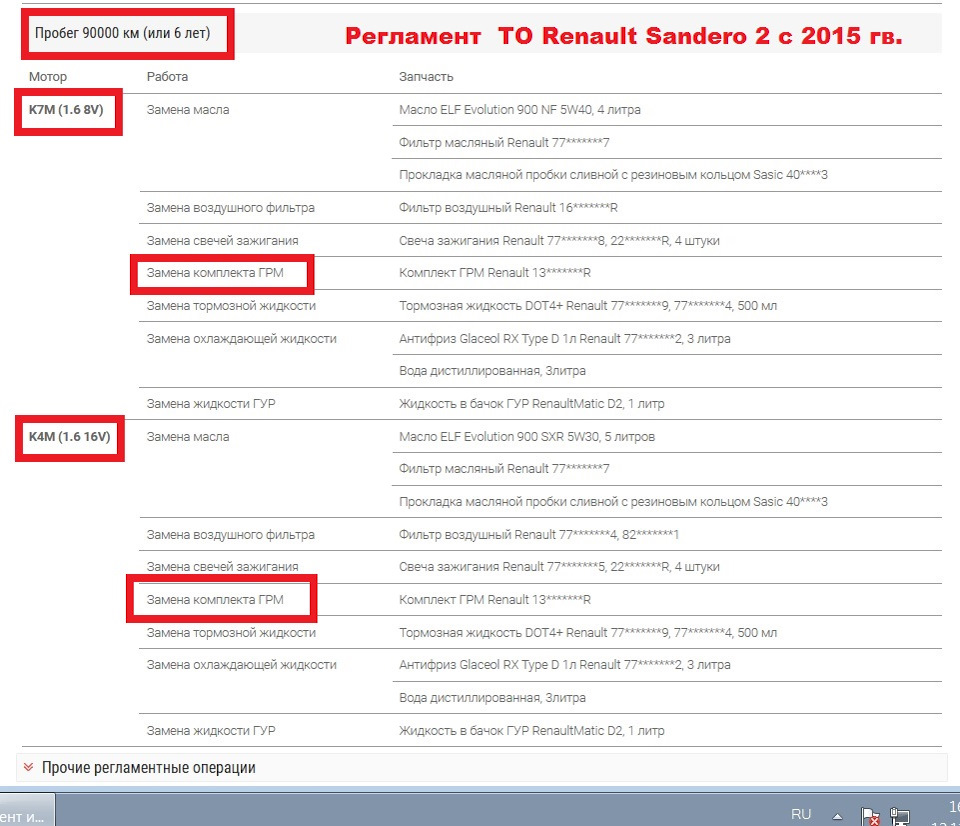Show hidden tray icons with the up arrow
The width and height of the screenshot is (960, 826).
837,816
